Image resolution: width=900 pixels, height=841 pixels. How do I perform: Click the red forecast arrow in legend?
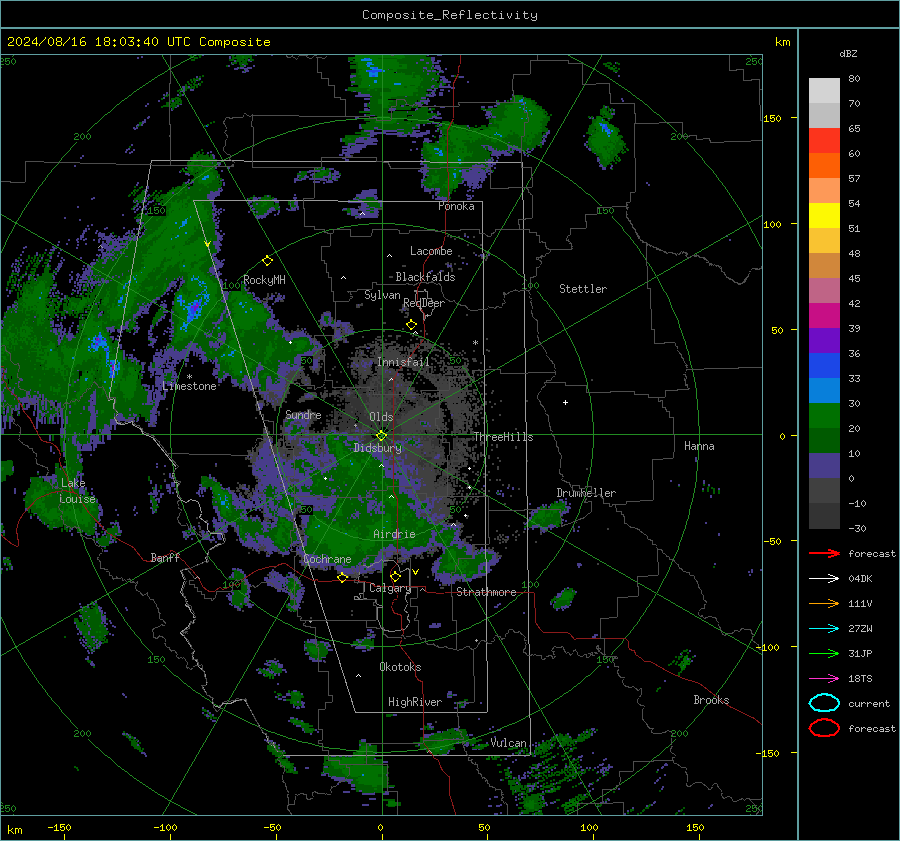point(824,553)
